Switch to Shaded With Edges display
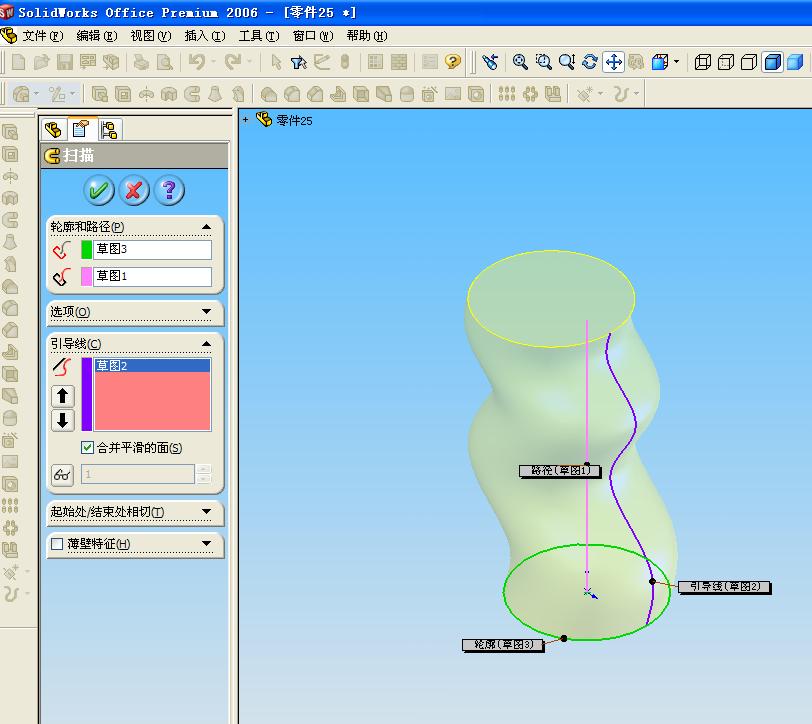Viewport: 812px width, 724px height. (773, 62)
